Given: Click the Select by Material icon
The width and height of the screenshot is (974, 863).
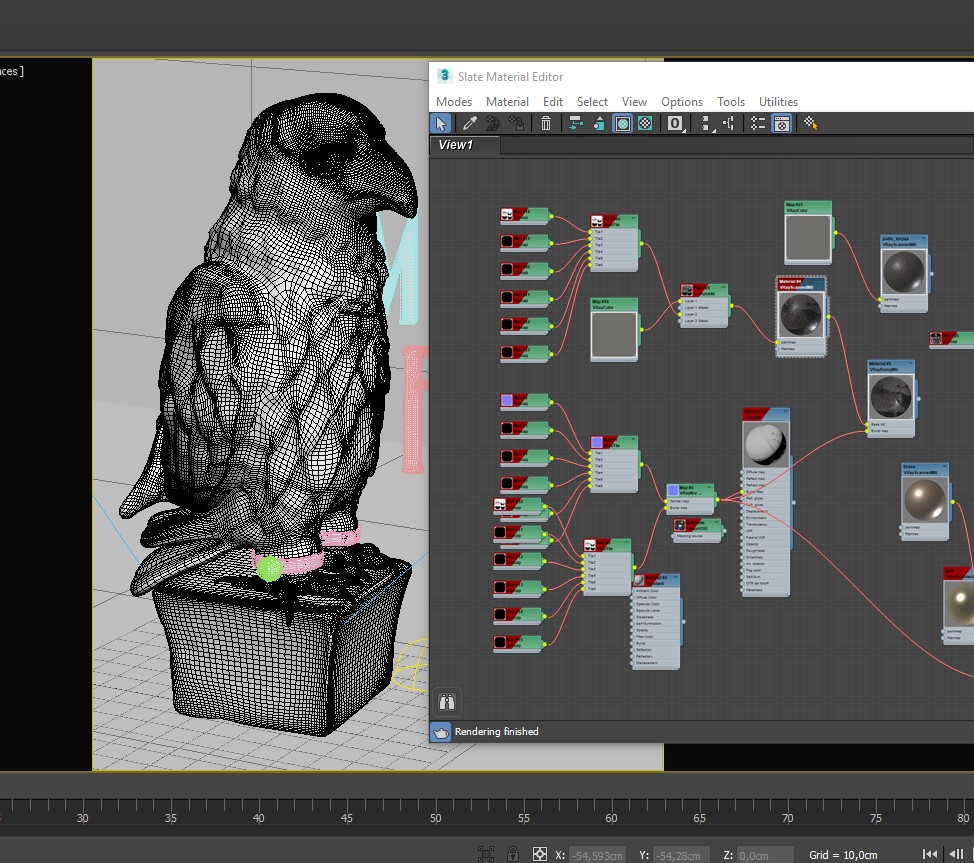Looking at the screenshot, I should [811, 123].
